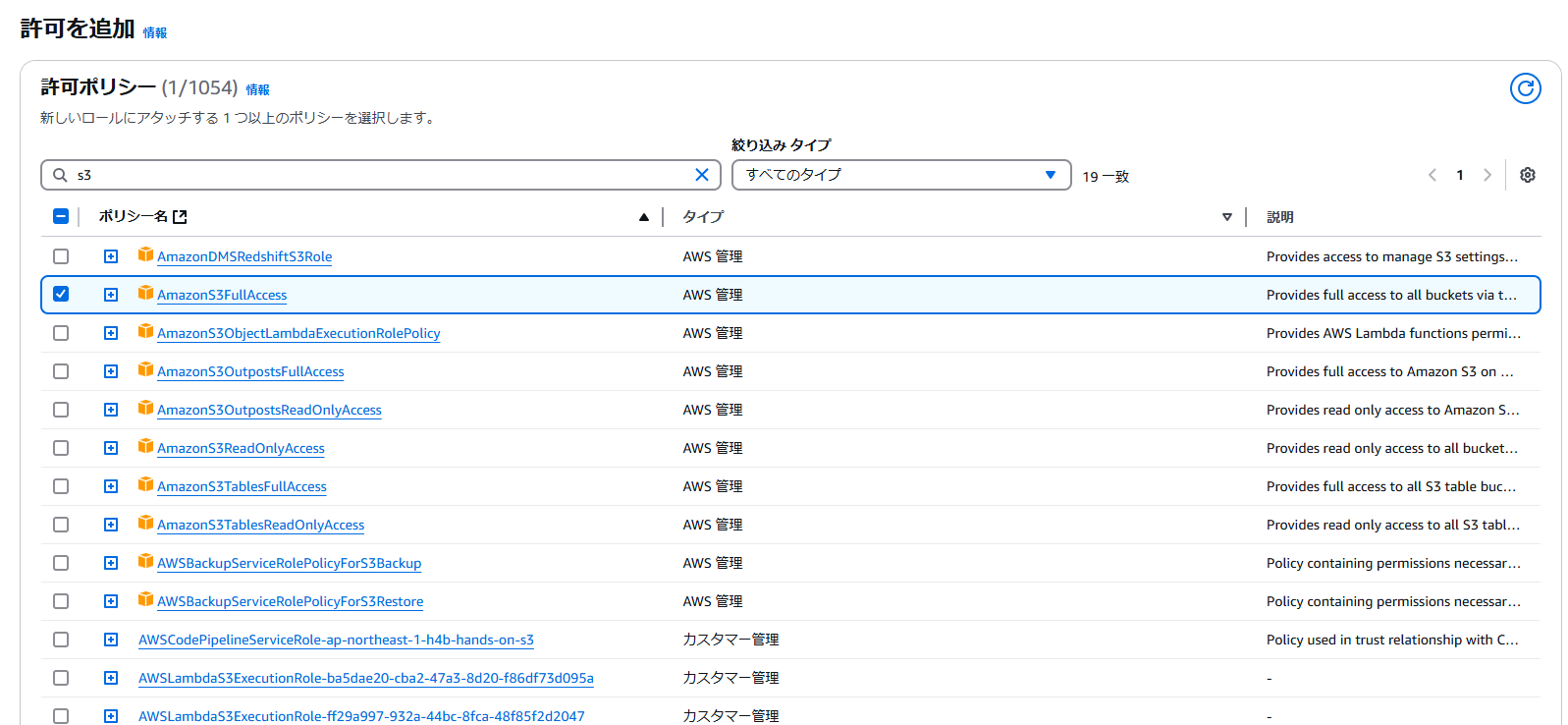Check AWSBackupServiceRolePolicyForS3Backup checkbox
Viewport: 1568px width, 725px height.
coord(61,563)
